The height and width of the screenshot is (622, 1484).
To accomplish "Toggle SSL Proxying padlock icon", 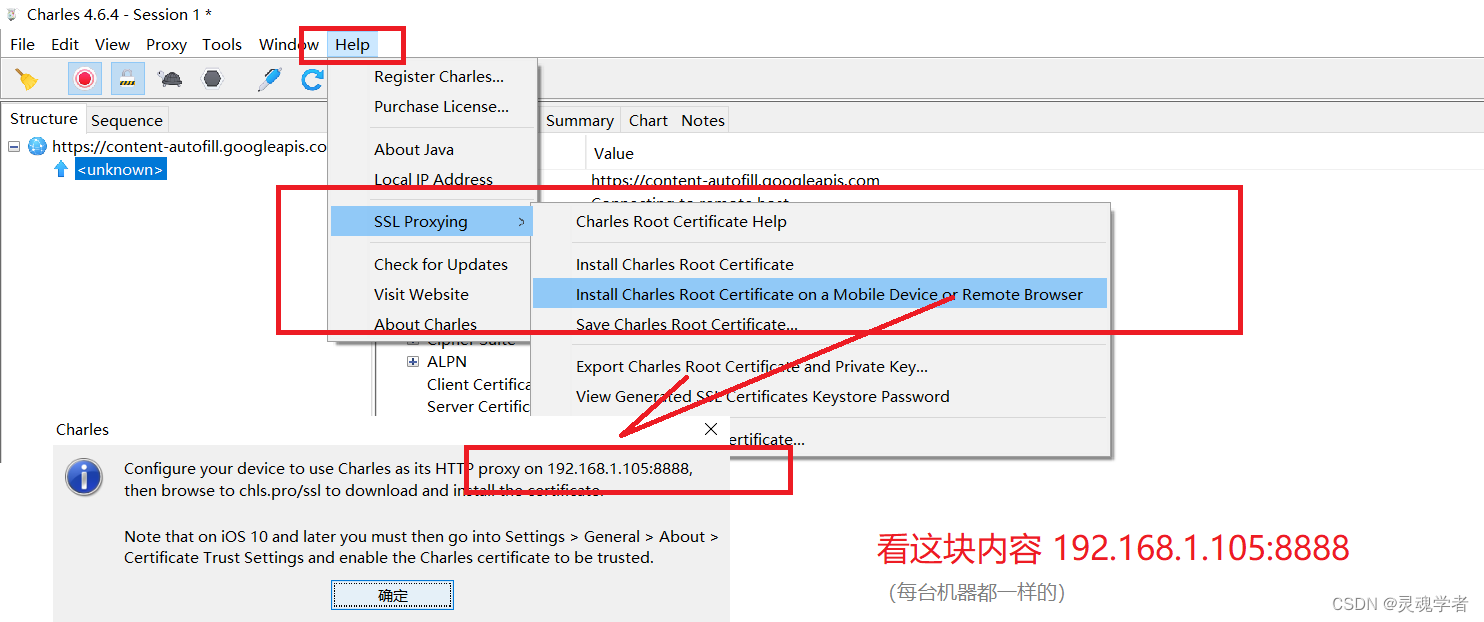I will click(x=128, y=79).
